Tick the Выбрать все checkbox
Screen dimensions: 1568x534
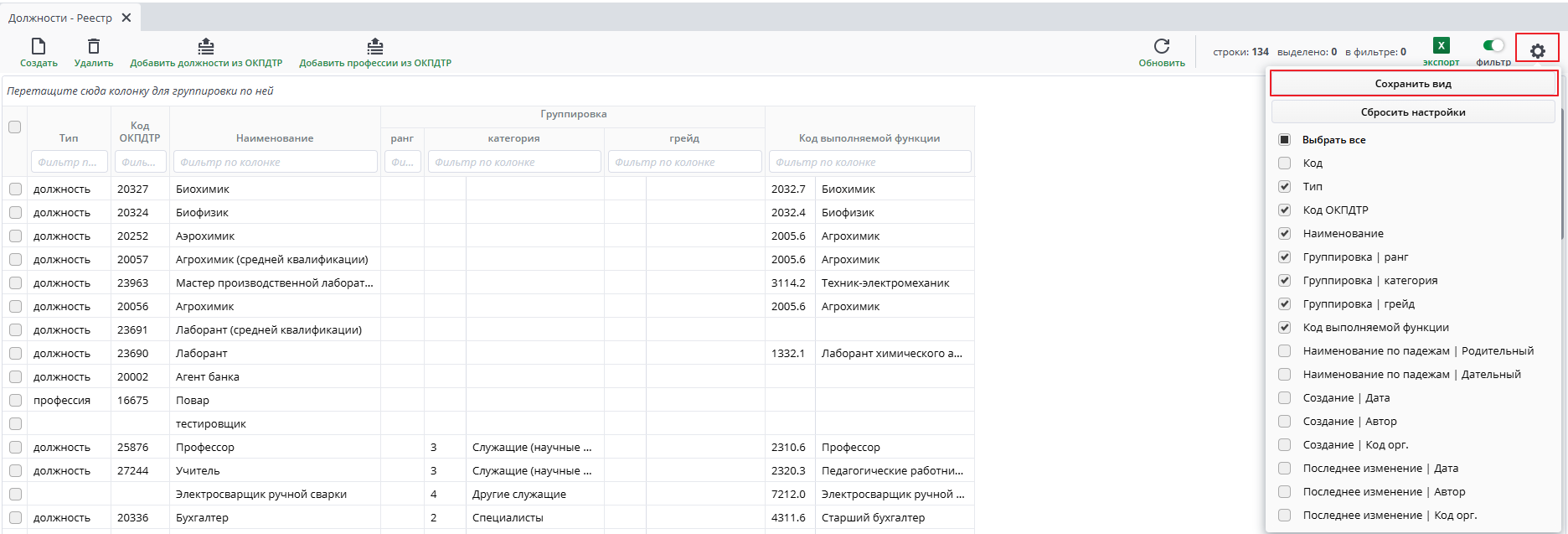(x=1285, y=140)
